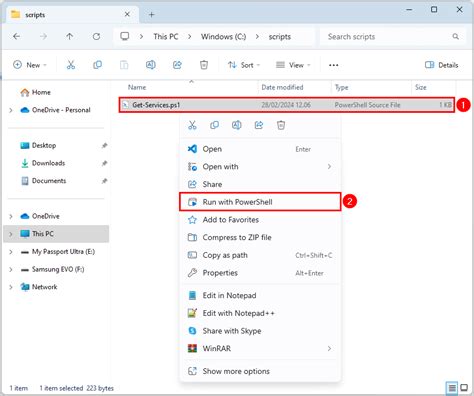Add a new tab with plus button

point(151,14)
